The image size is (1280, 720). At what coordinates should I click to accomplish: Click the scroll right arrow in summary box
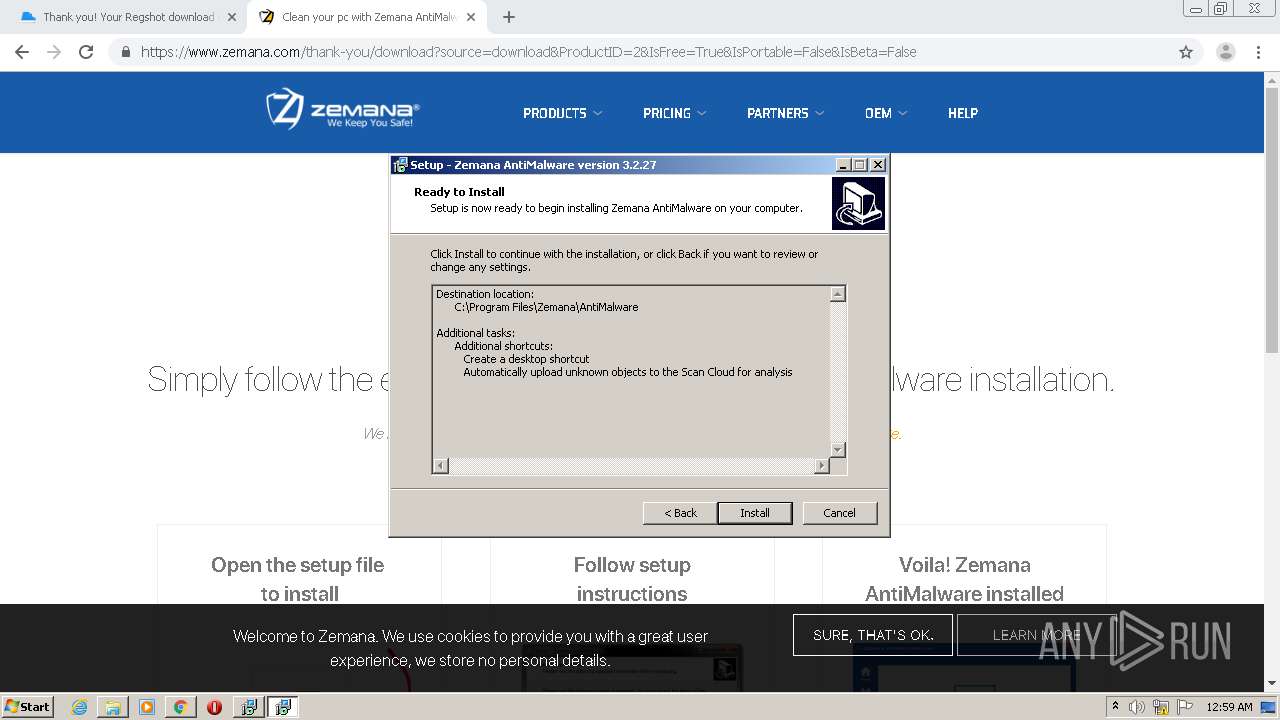(x=822, y=466)
